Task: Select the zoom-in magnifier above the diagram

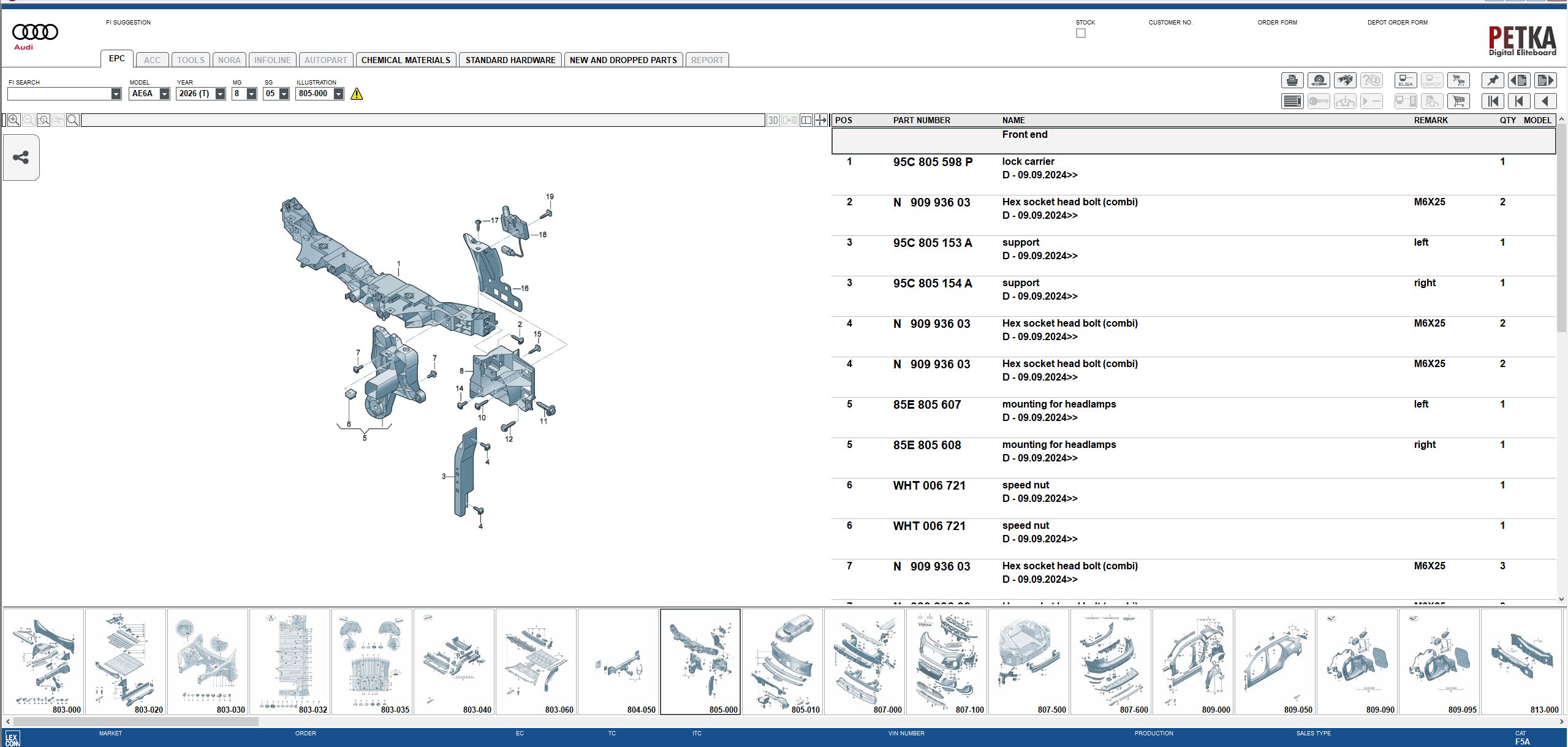Action: [13, 120]
